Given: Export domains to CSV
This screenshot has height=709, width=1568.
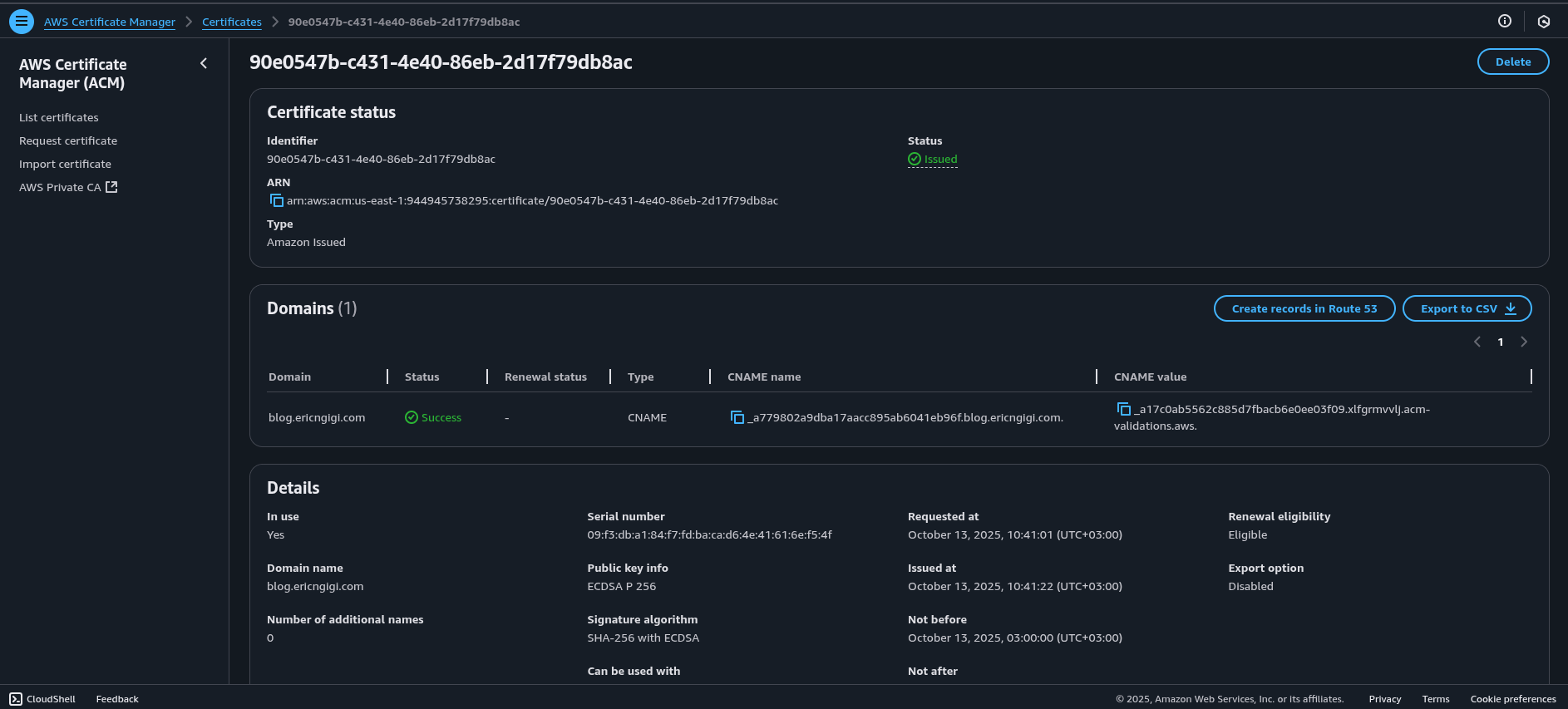Looking at the screenshot, I should point(1467,308).
